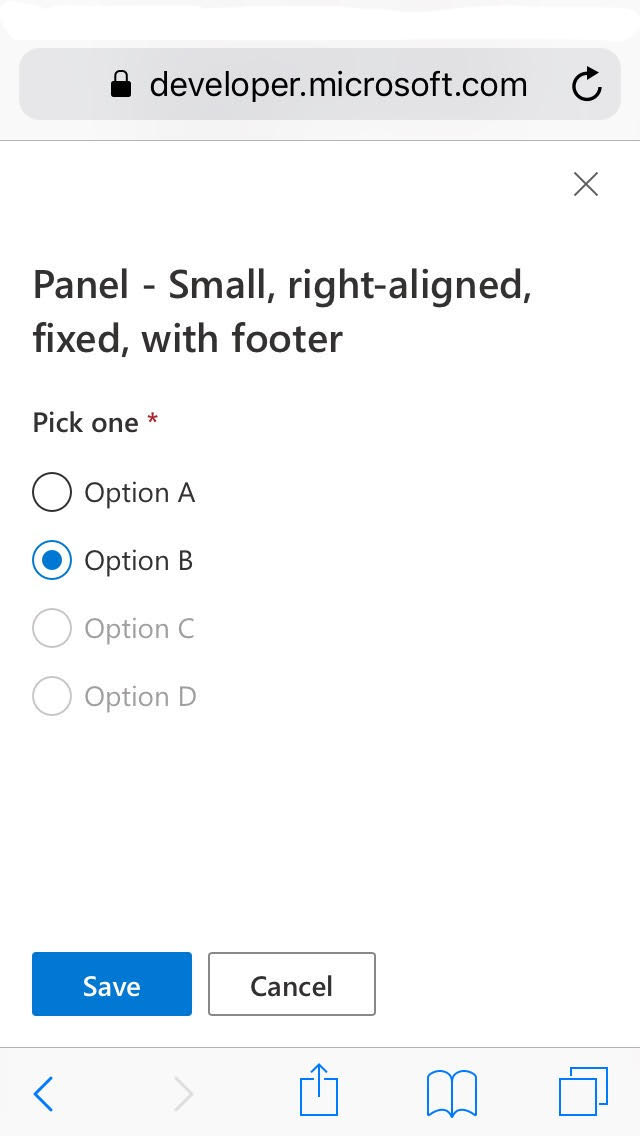
Task: Tap the disabled Option D radio button
Action: pos(51,696)
